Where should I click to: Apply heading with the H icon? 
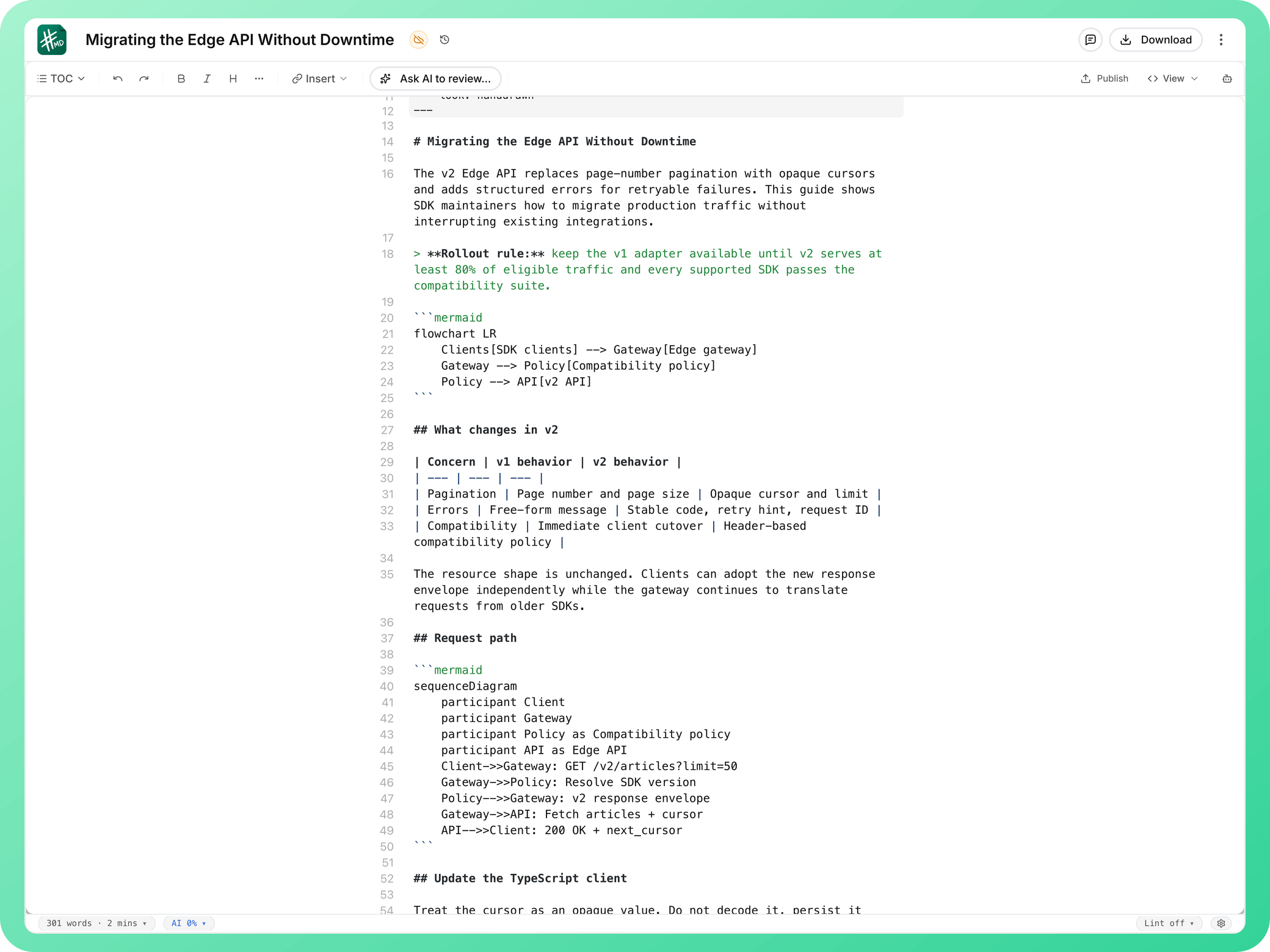click(233, 79)
